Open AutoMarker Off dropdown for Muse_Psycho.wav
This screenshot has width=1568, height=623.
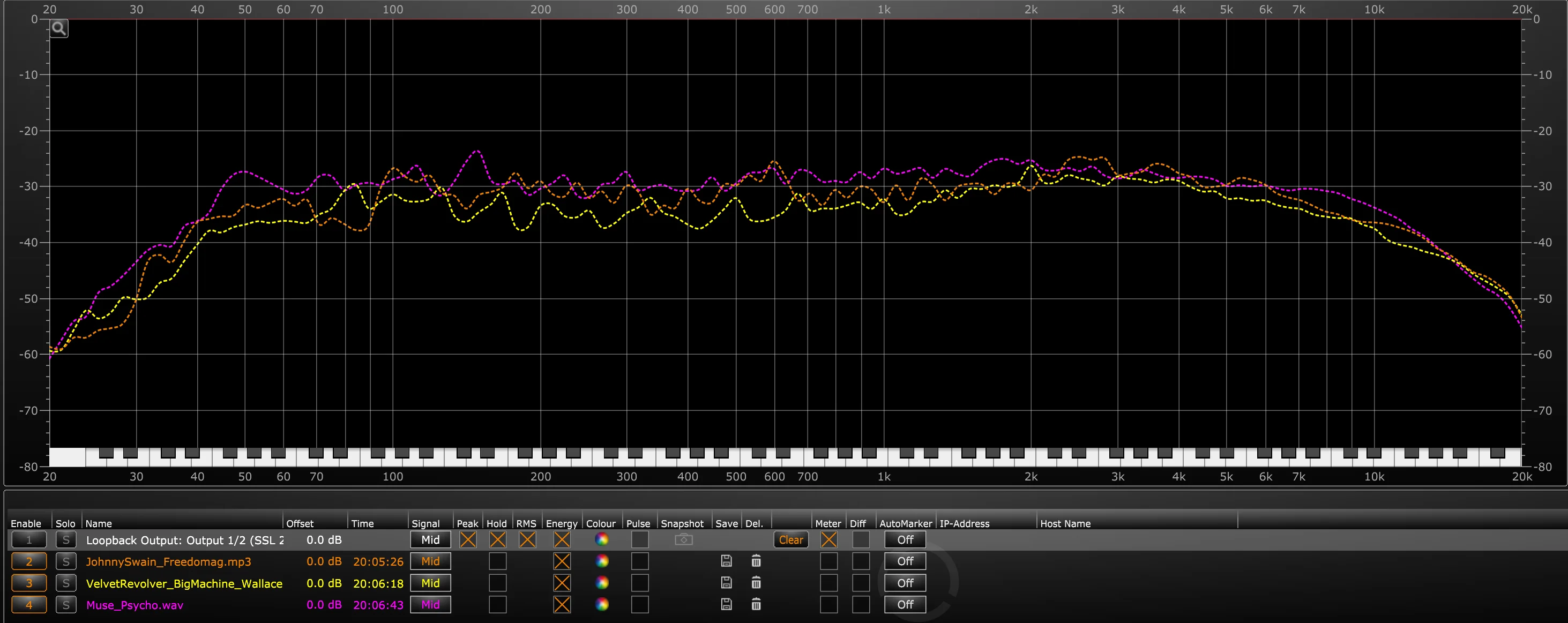[x=905, y=605]
